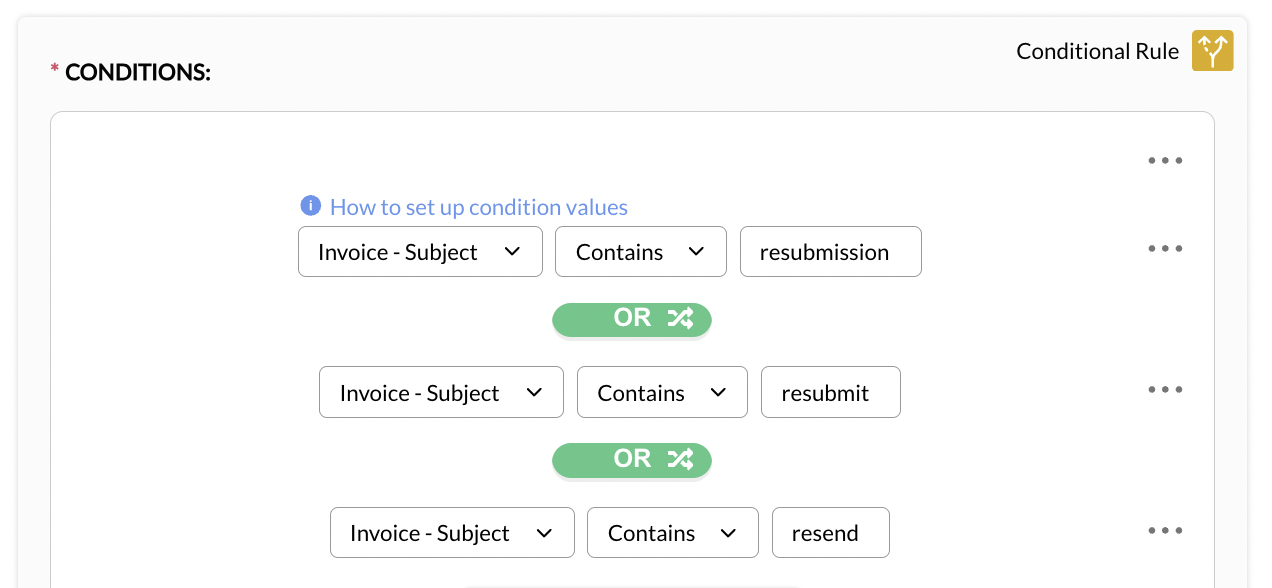Expand the second Invoice - Subject dropdown
The width and height of the screenshot is (1272, 588).
441,392
